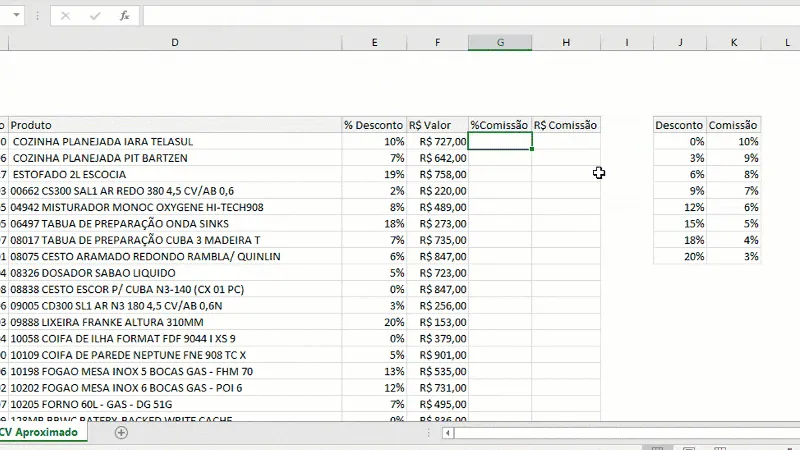Select column J header
Image resolution: width=800 pixels, height=450 pixels.
(x=680, y=42)
